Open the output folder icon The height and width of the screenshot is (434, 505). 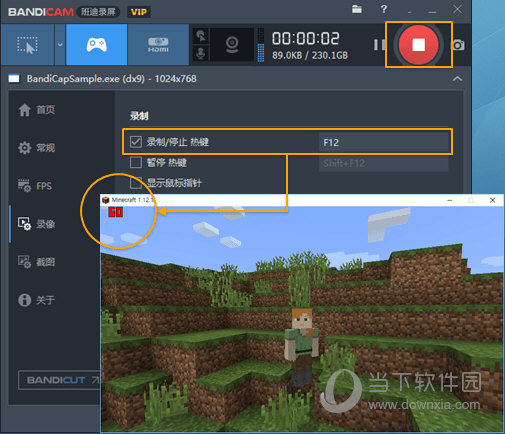[x=357, y=9]
